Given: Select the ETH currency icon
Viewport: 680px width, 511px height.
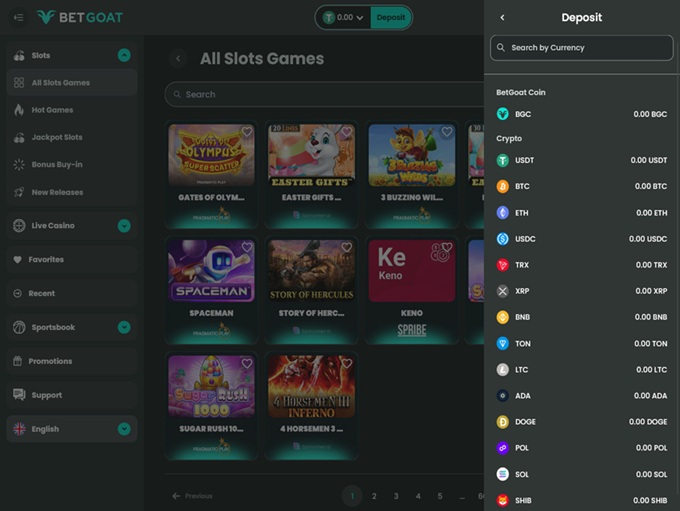Looking at the screenshot, I should [503, 212].
